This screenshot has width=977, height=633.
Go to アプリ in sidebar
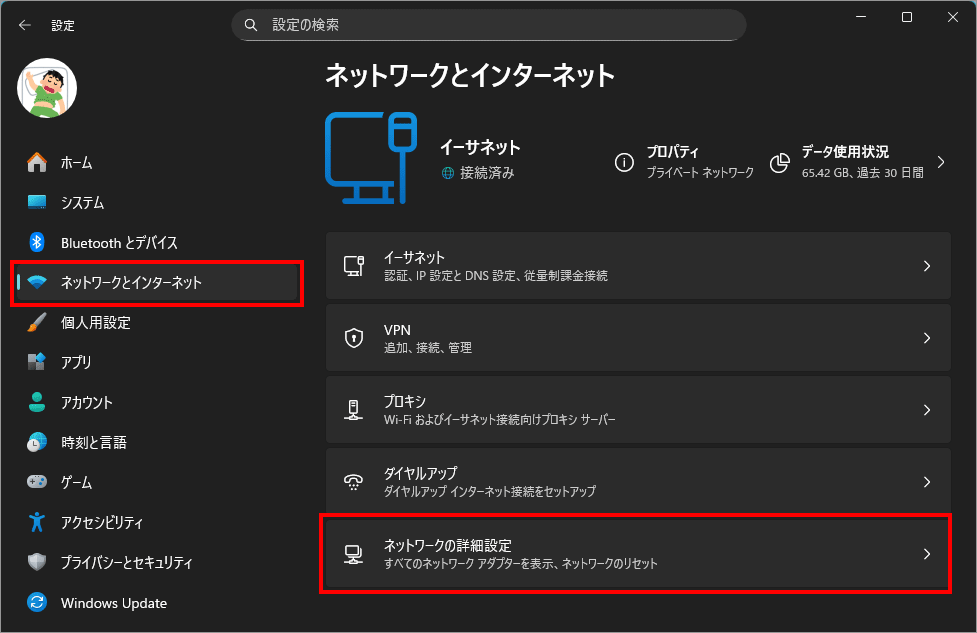pyautogui.click(x=76, y=362)
